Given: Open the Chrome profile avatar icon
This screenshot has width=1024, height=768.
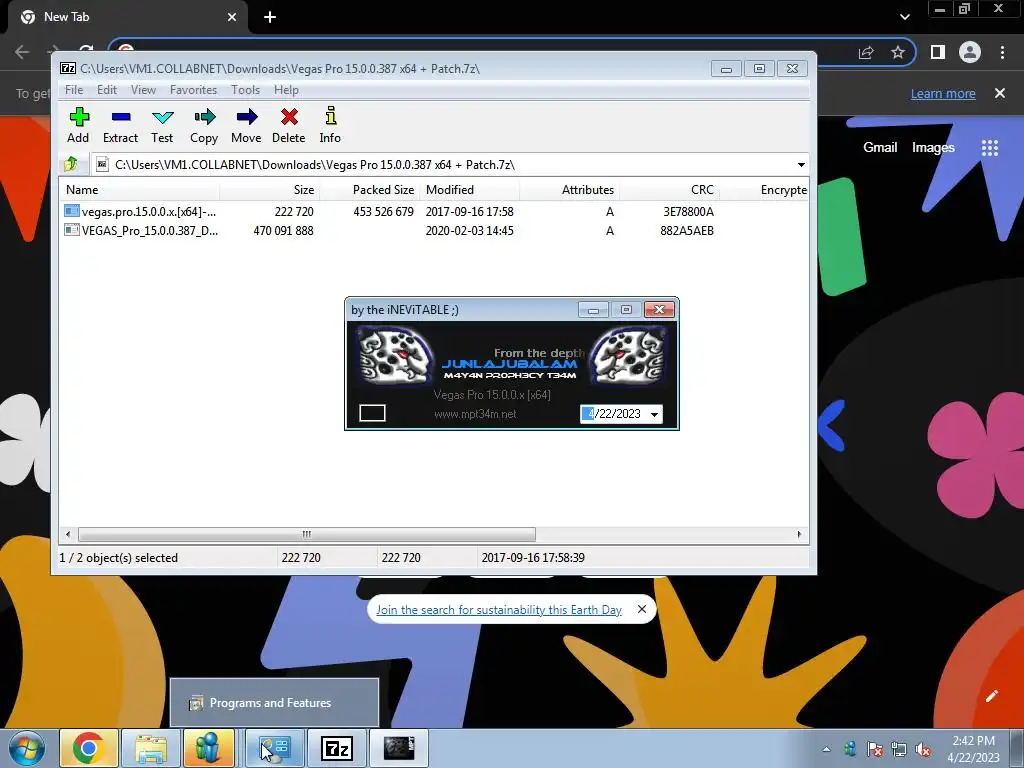Looking at the screenshot, I should tap(970, 52).
